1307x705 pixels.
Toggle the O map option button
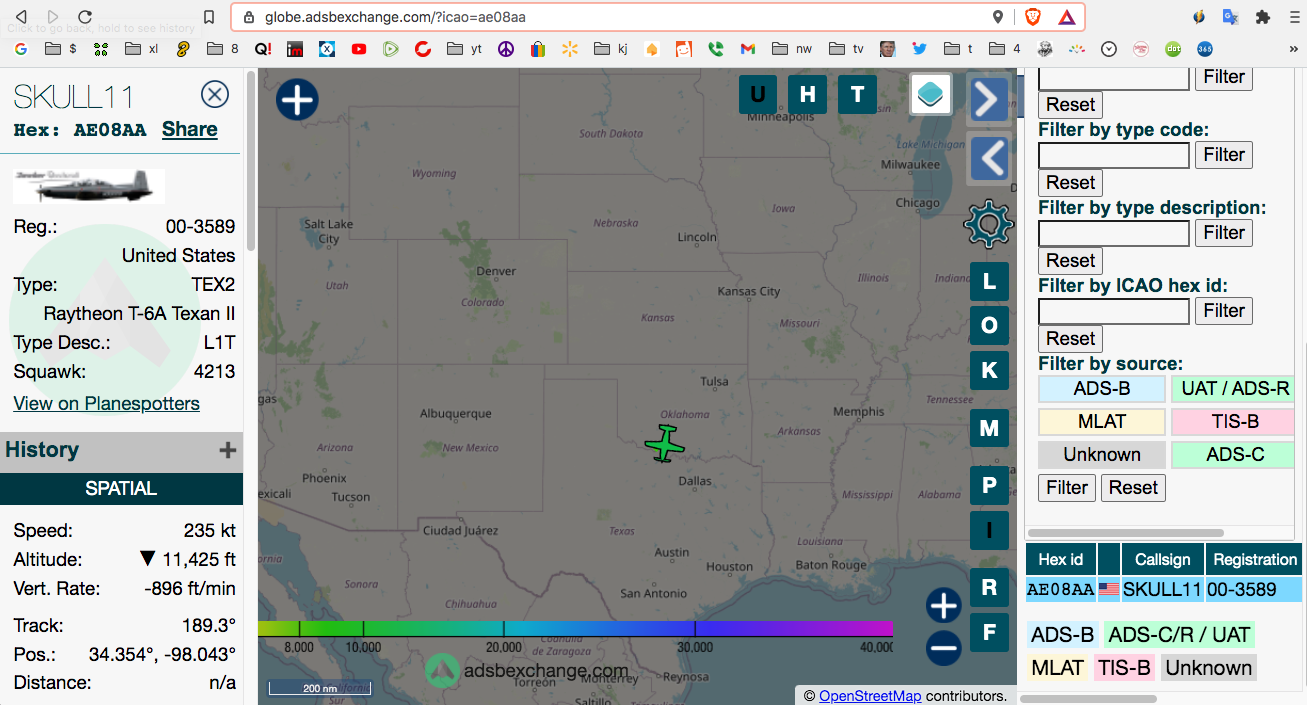pos(989,326)
